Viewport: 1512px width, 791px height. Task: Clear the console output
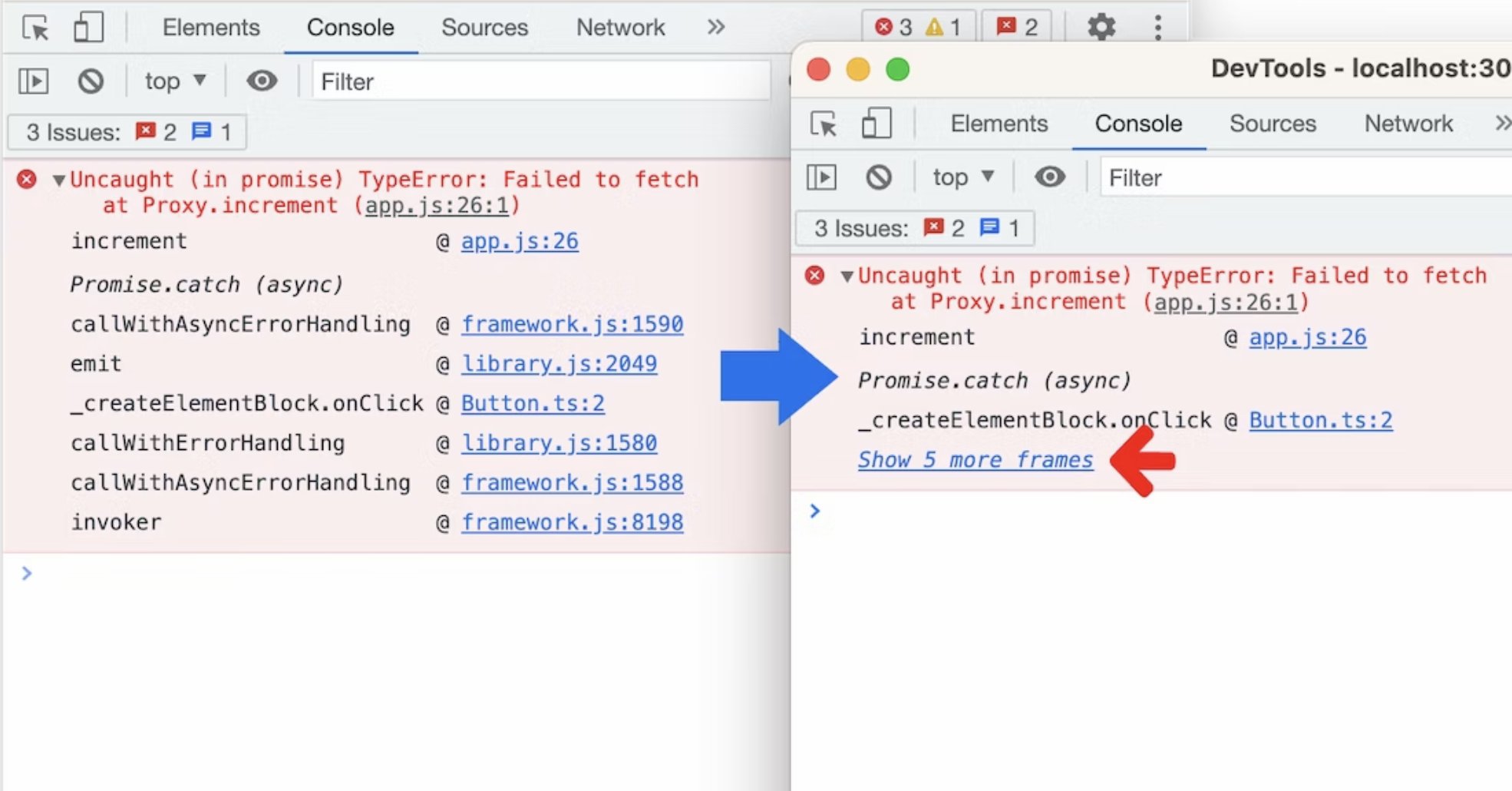coord(90,81)
